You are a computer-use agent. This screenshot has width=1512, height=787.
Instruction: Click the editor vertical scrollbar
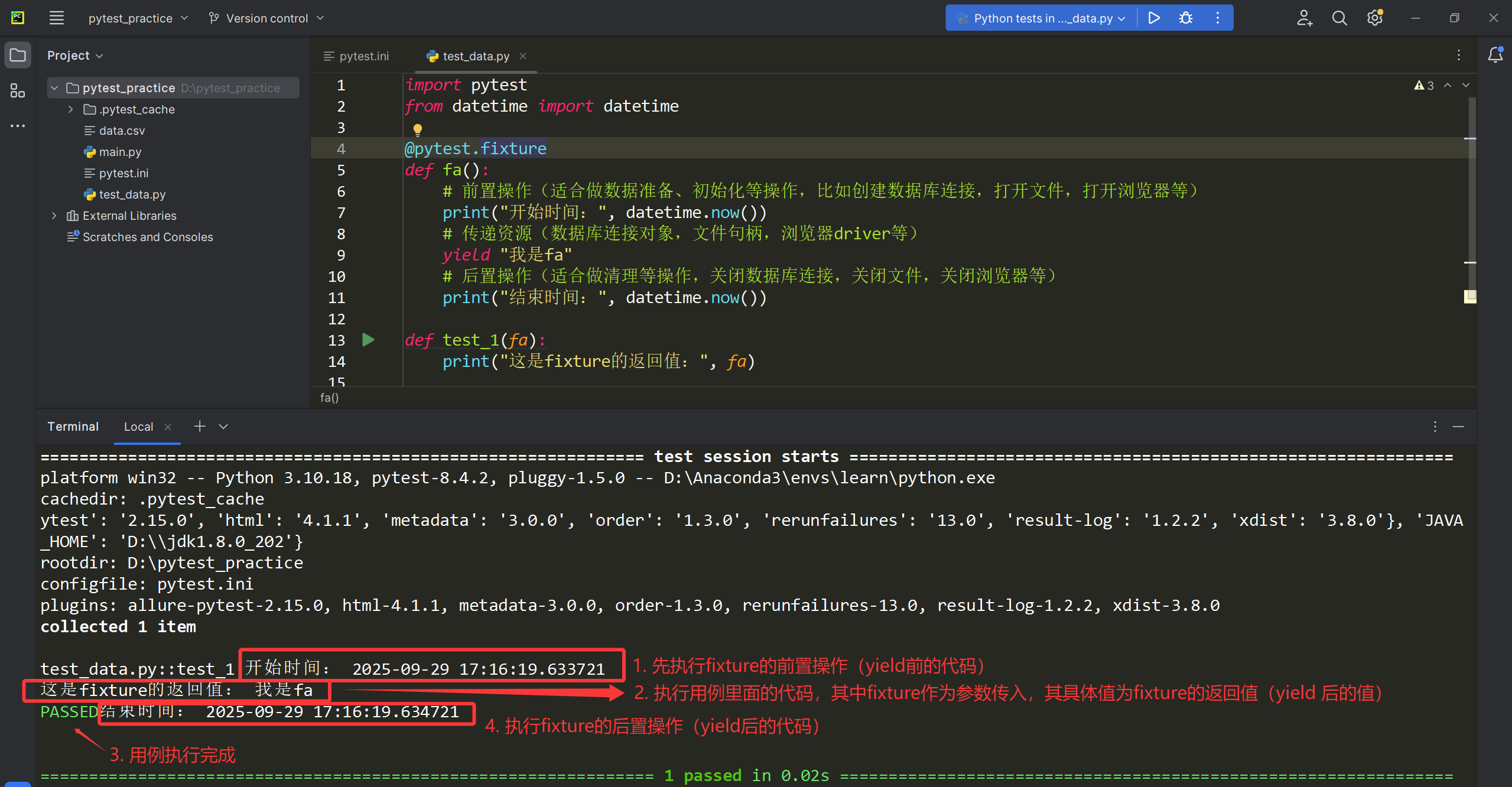point(1471,195)
